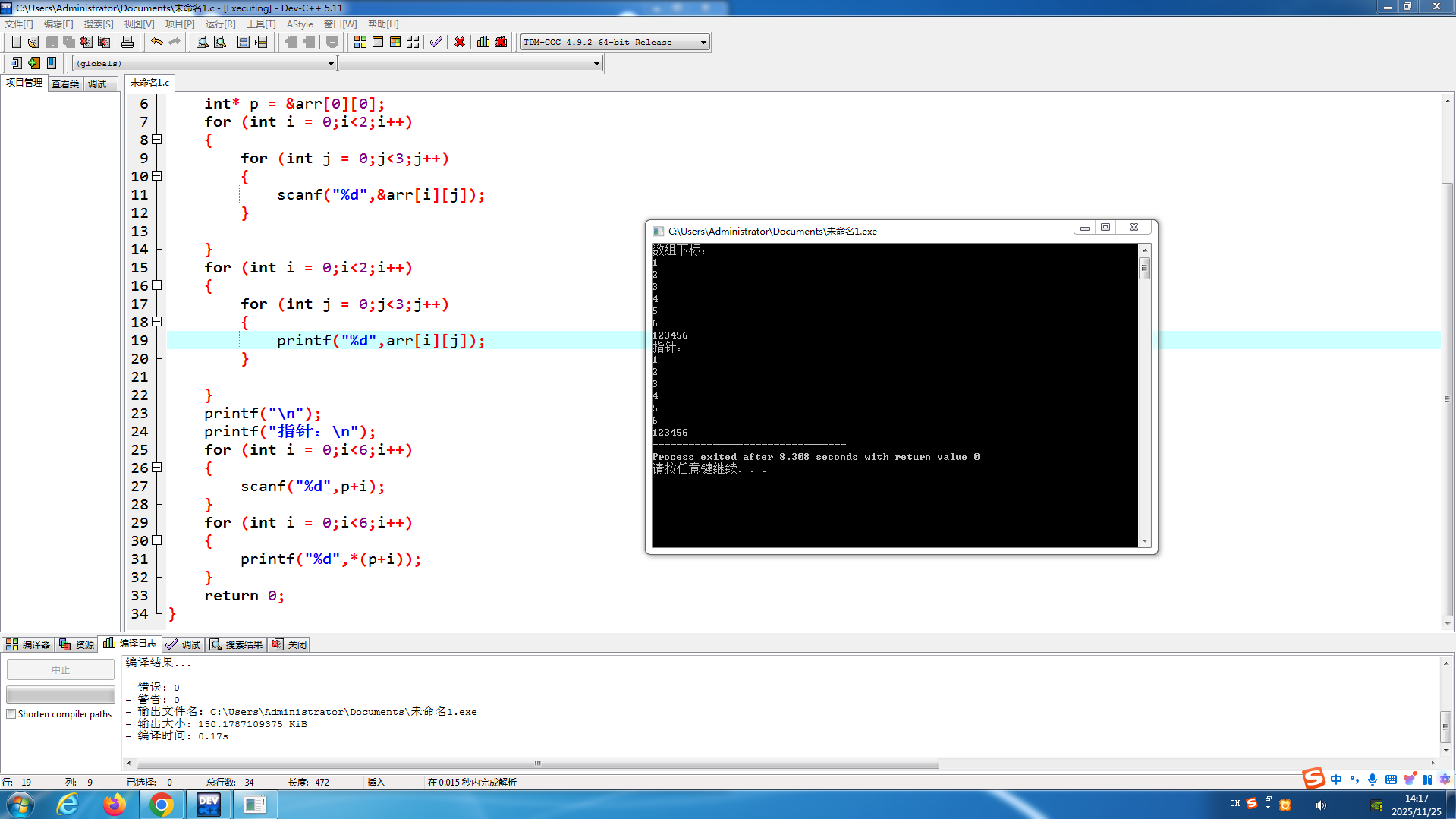
Task: Open the Profile analysis chart icon
Action: coord(483,42)
